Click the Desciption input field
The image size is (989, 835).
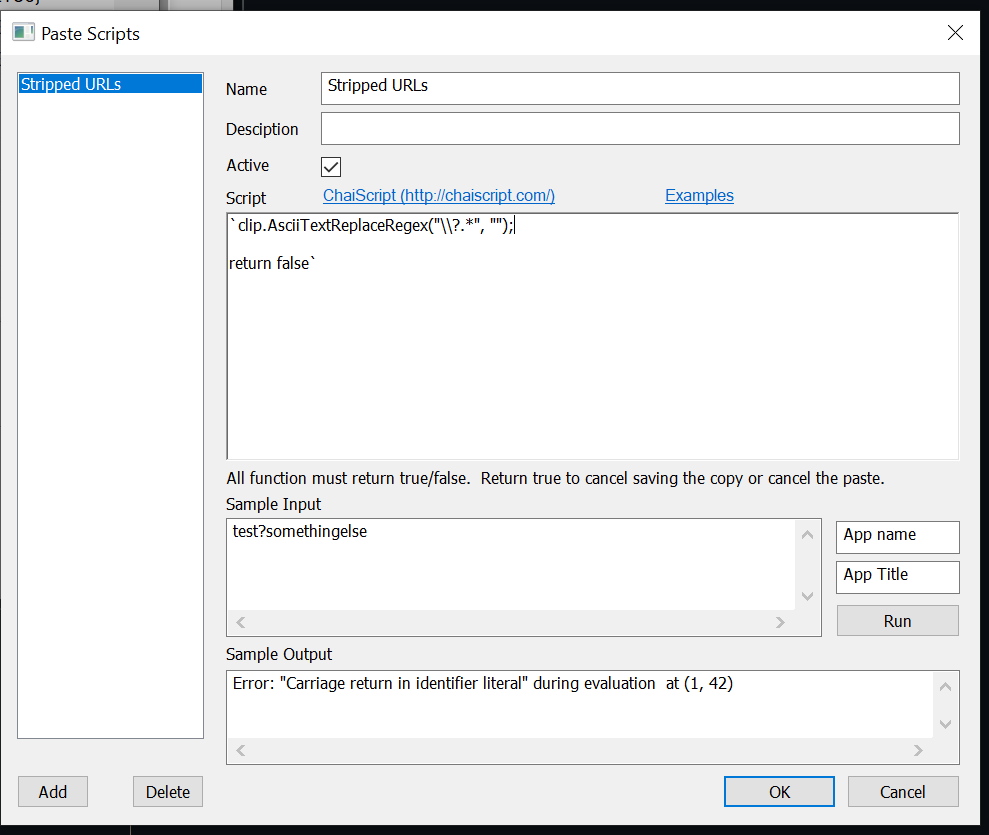pyautogui.click(x=640, y=129)
